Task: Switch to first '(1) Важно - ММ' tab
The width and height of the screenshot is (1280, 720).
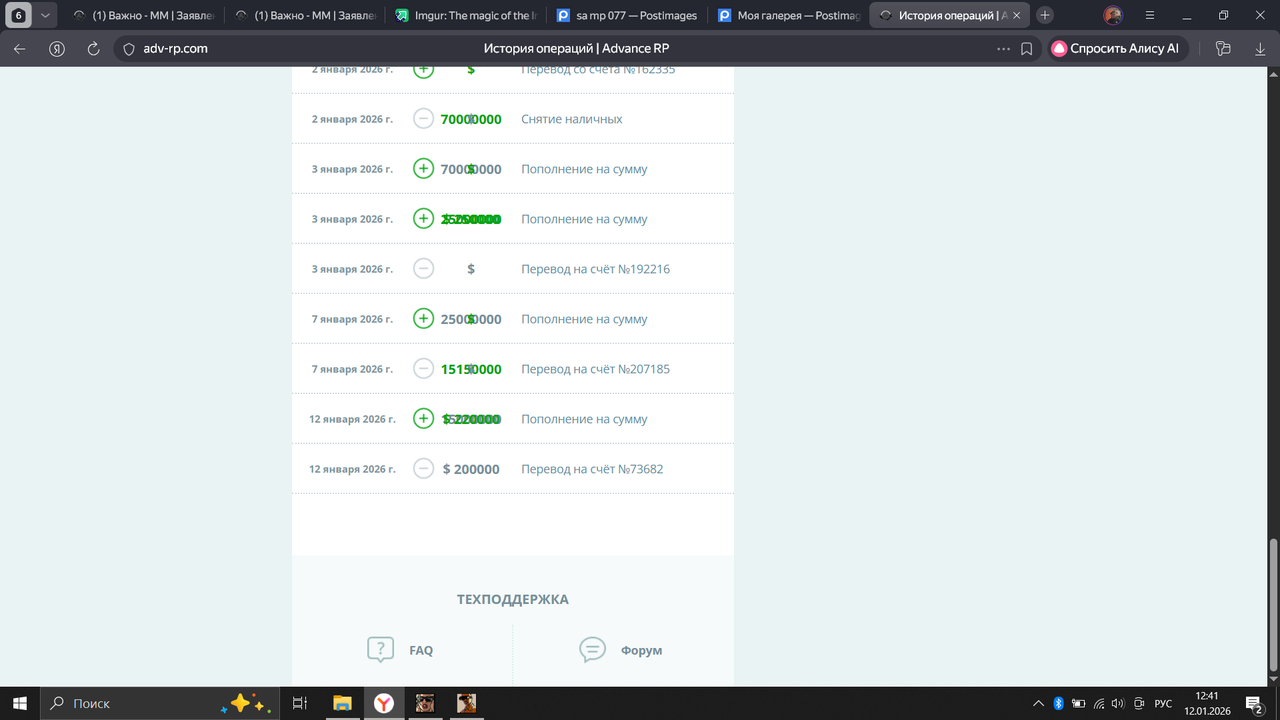Action: (142, 15)
